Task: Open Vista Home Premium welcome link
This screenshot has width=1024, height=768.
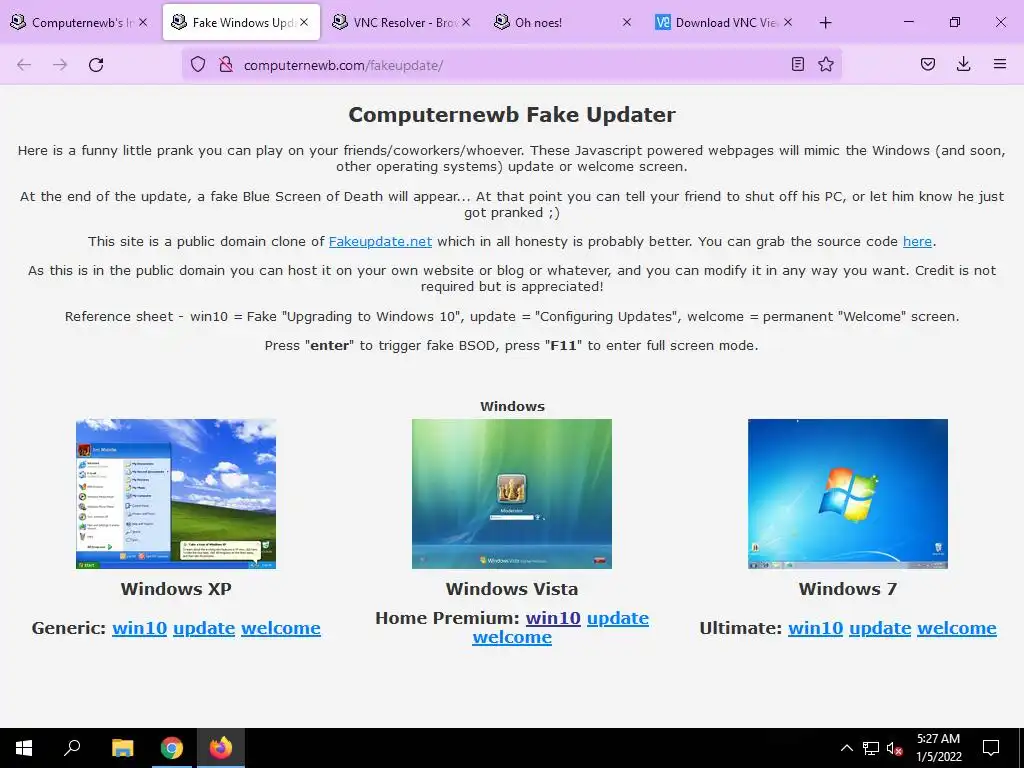Action: [x=512, y=637]
